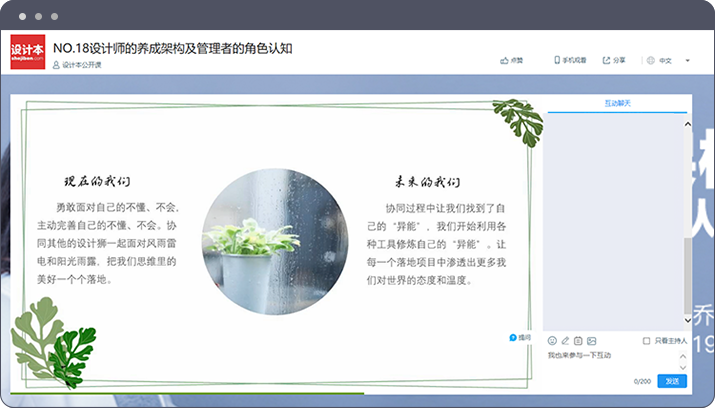Select the 互动聊天 tab
The width and height of the screenshot is (715, 408).
pyautogui.click(x=618, y=103)
